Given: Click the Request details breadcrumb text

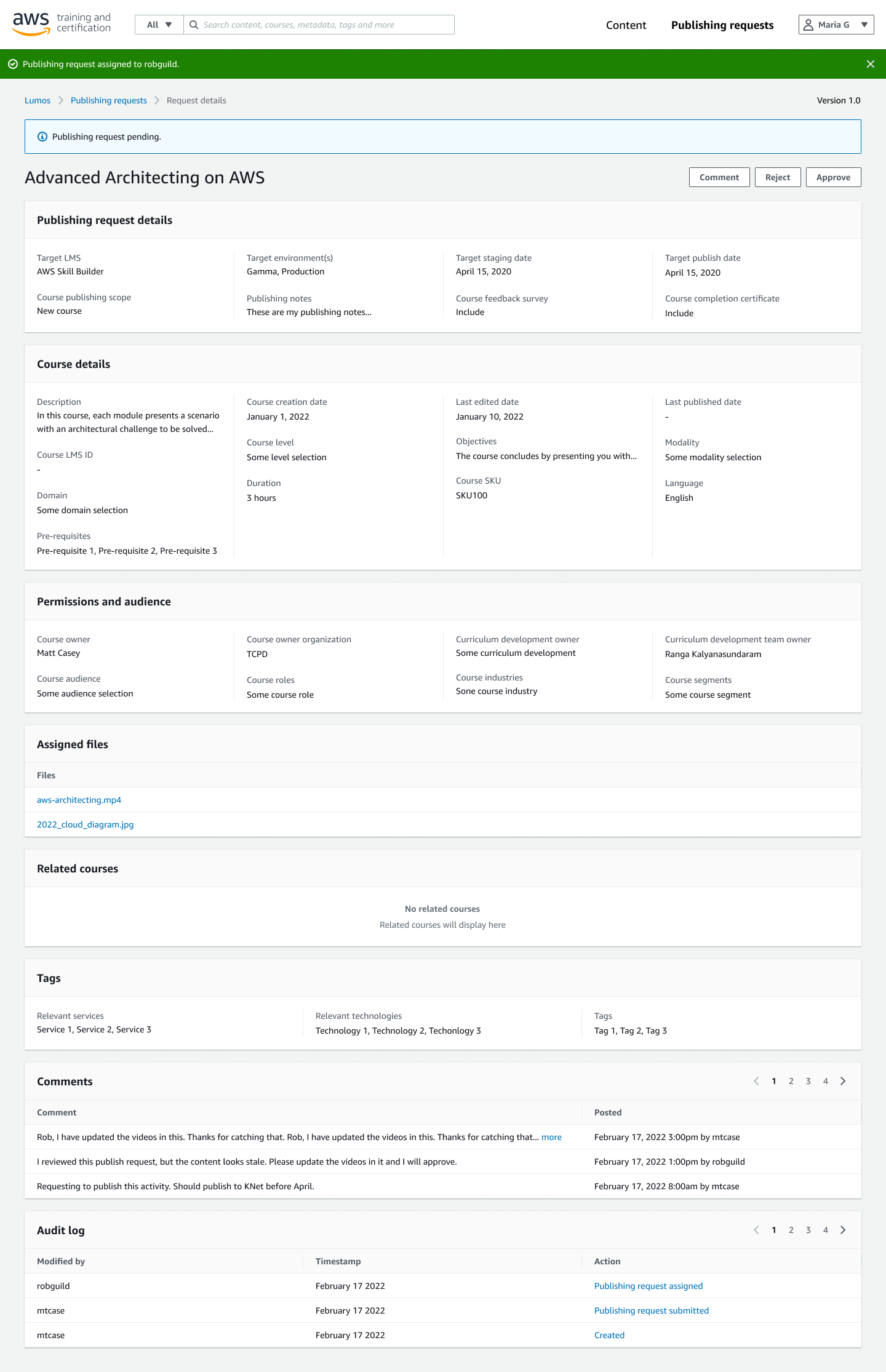Looking at the screenshot, I should (196, 100).
